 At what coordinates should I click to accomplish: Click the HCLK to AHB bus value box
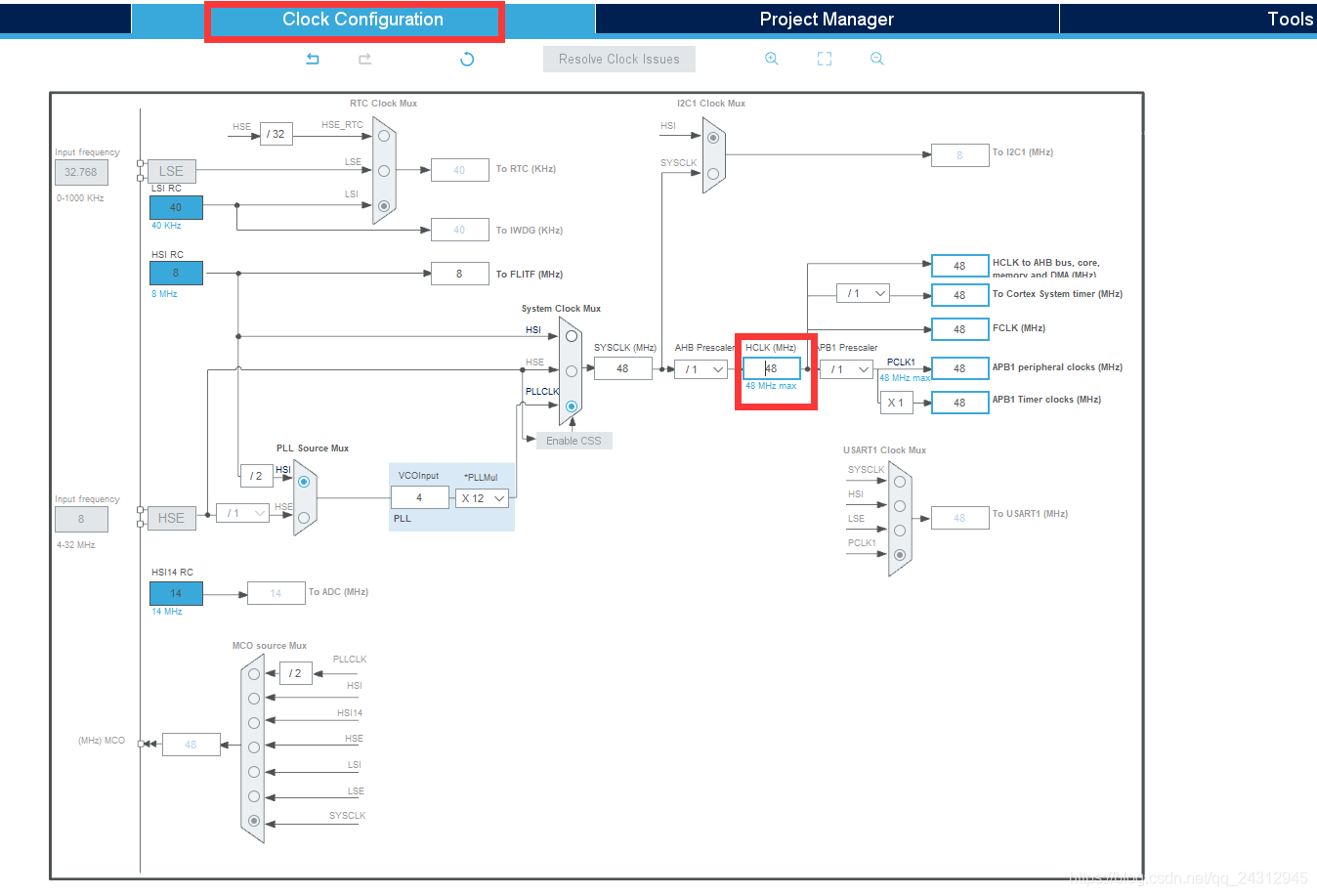point(959,266)
